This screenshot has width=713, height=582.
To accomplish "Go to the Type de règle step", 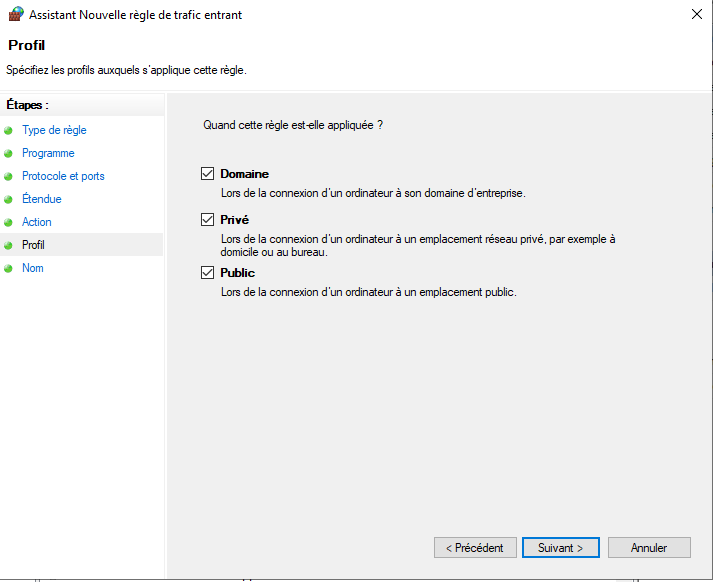I will click(54, 130).
